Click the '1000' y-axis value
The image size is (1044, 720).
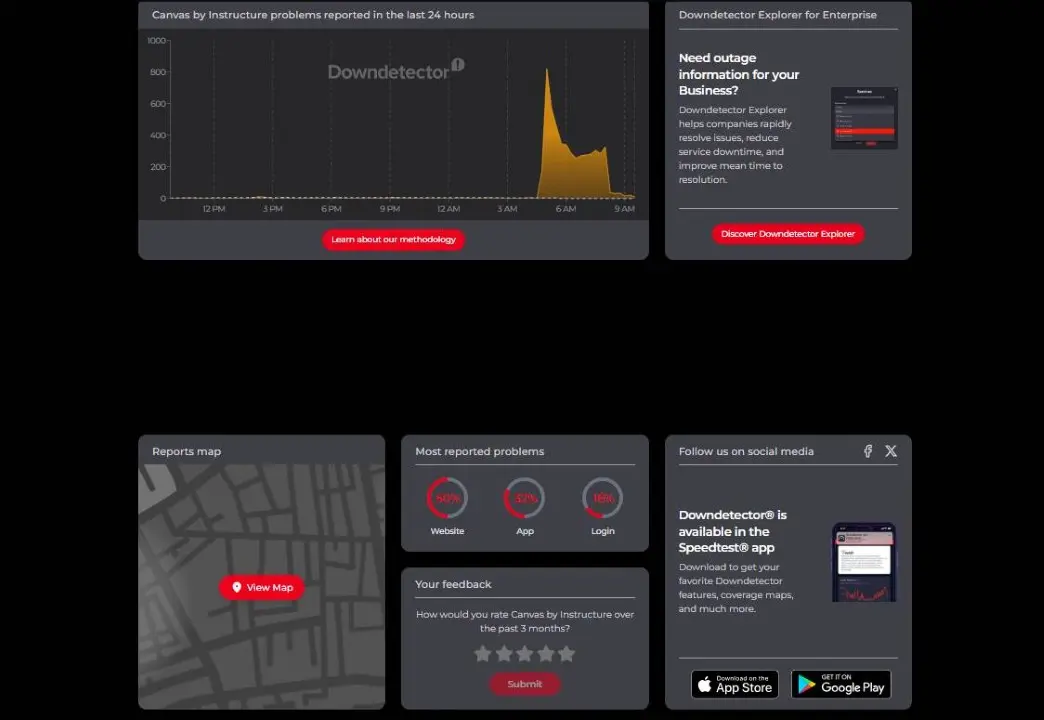coord(156,41)
